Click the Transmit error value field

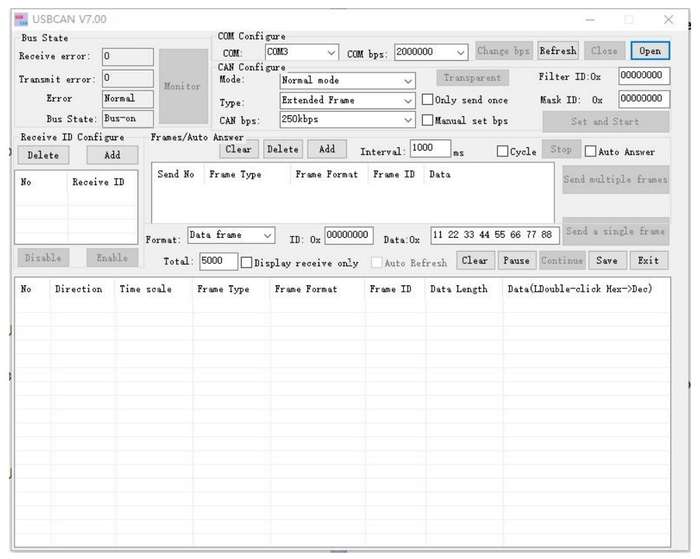pos(128,78)
